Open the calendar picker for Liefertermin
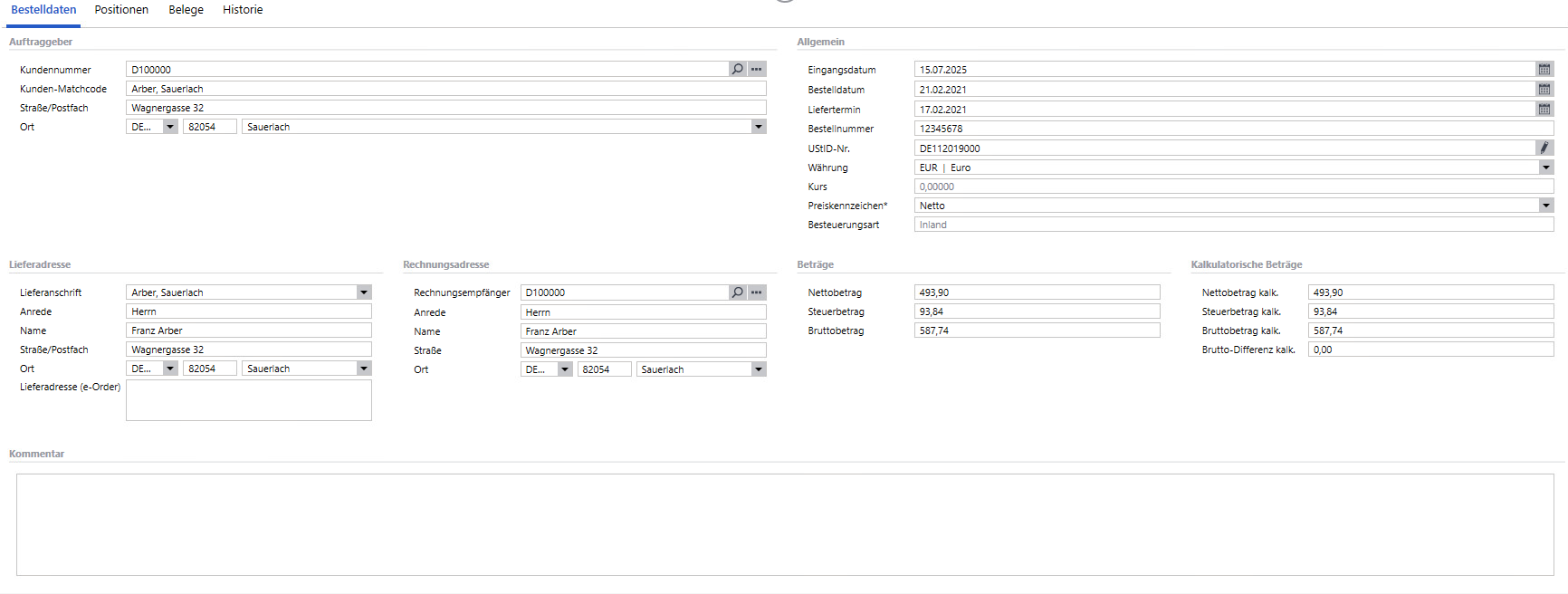Image resolution: width=1568 pixels, height=594 pixels. coord(1544,110)
